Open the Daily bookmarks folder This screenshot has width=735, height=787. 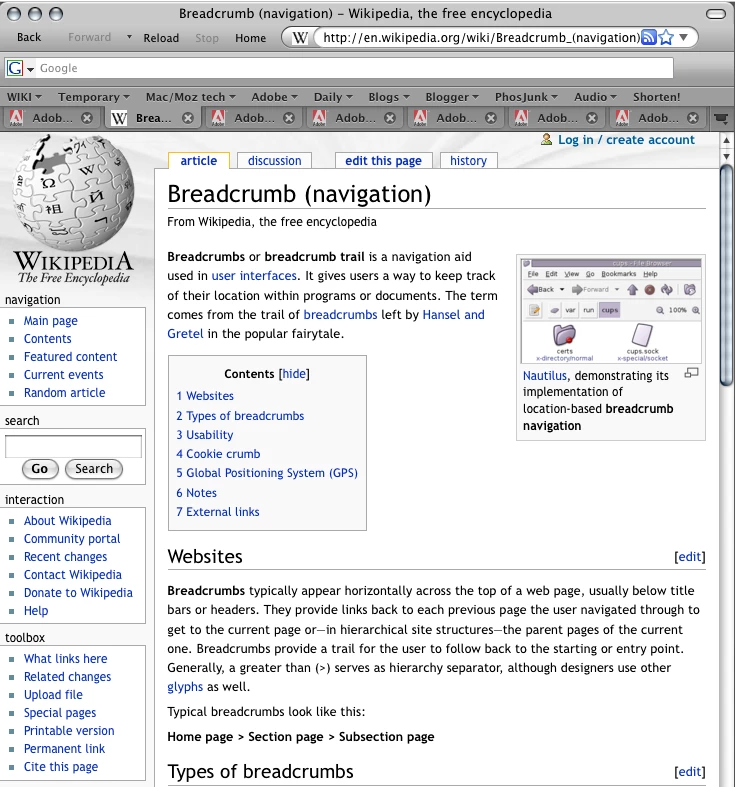tap(333, 97)
